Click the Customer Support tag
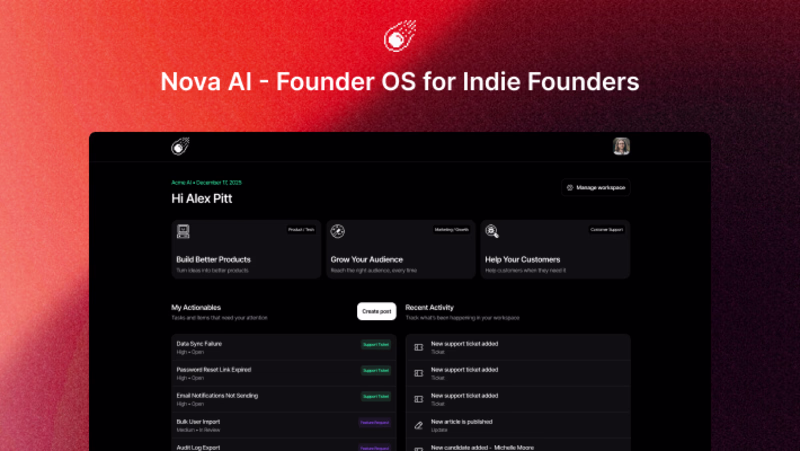 tap(607, 229)
